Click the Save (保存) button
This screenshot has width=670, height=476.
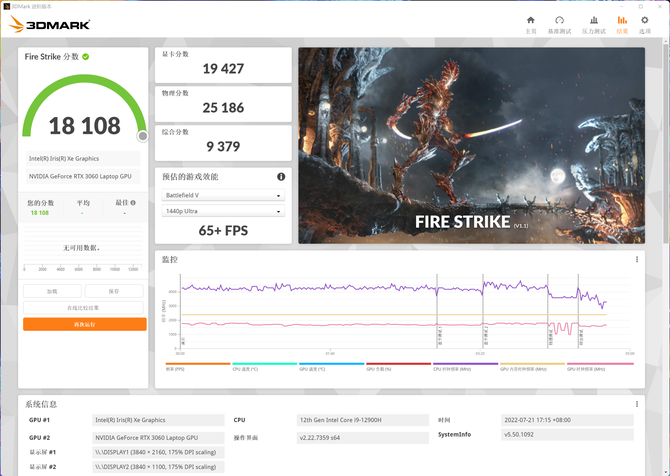(114, 291)
